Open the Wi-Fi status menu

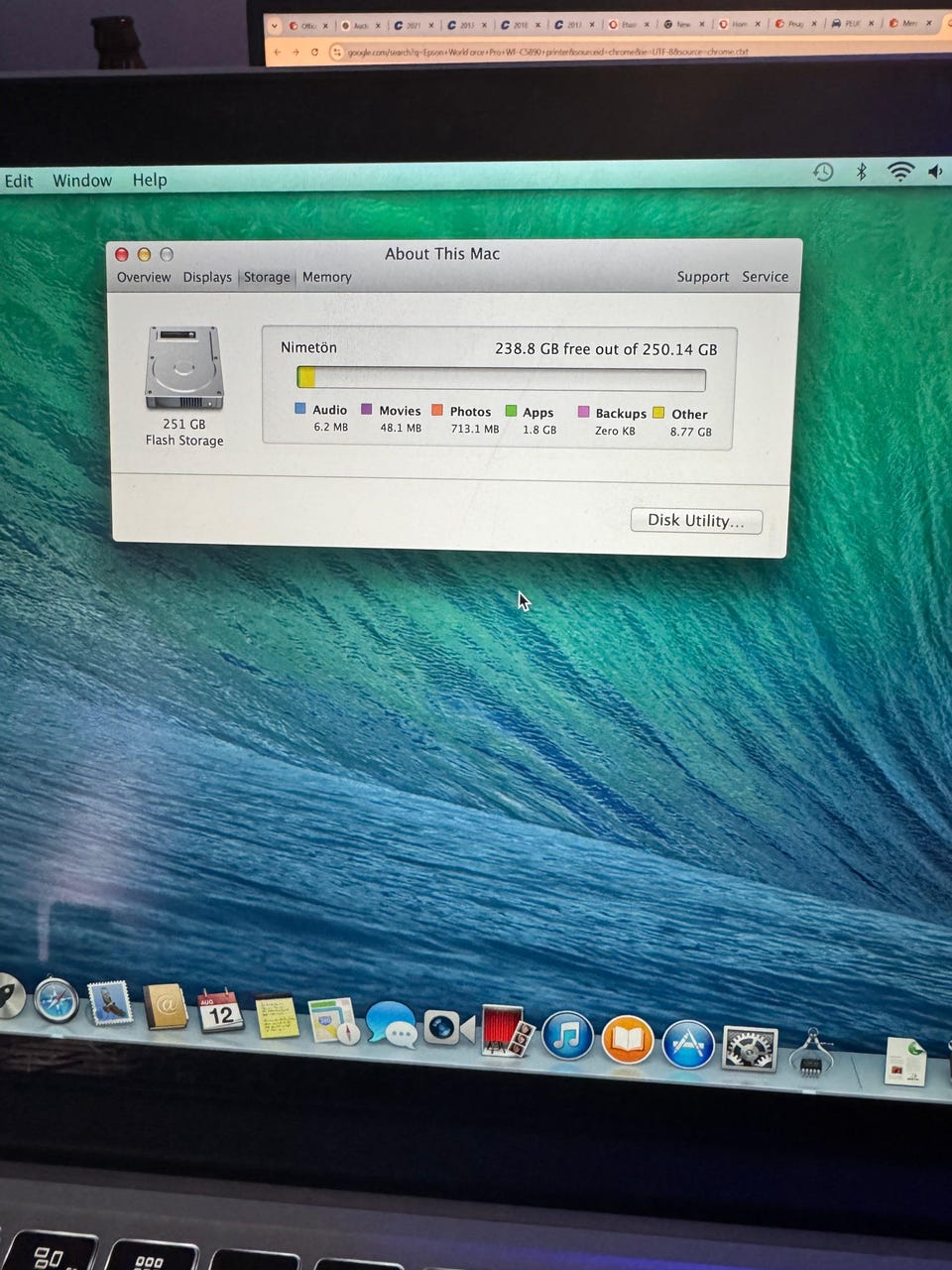point(899,172)
